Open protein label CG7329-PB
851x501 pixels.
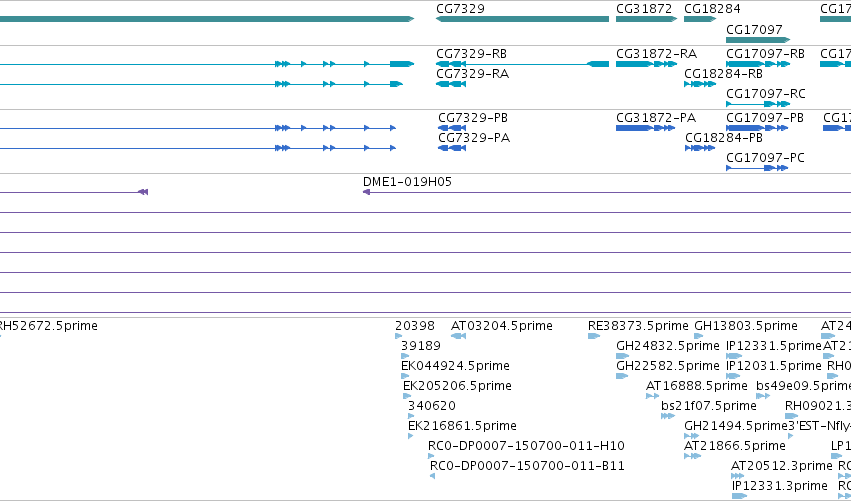(473, 118)
